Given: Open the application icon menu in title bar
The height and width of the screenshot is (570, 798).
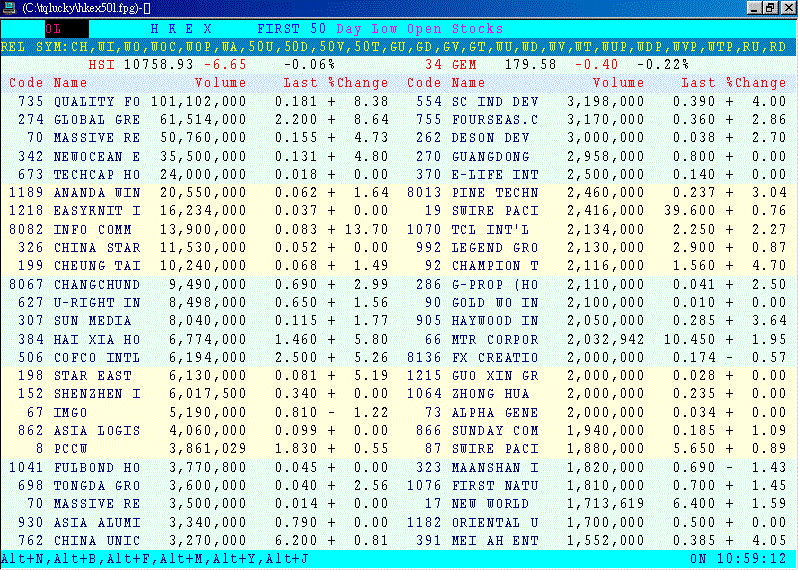Looking at the screenshot, I should 9,8.
